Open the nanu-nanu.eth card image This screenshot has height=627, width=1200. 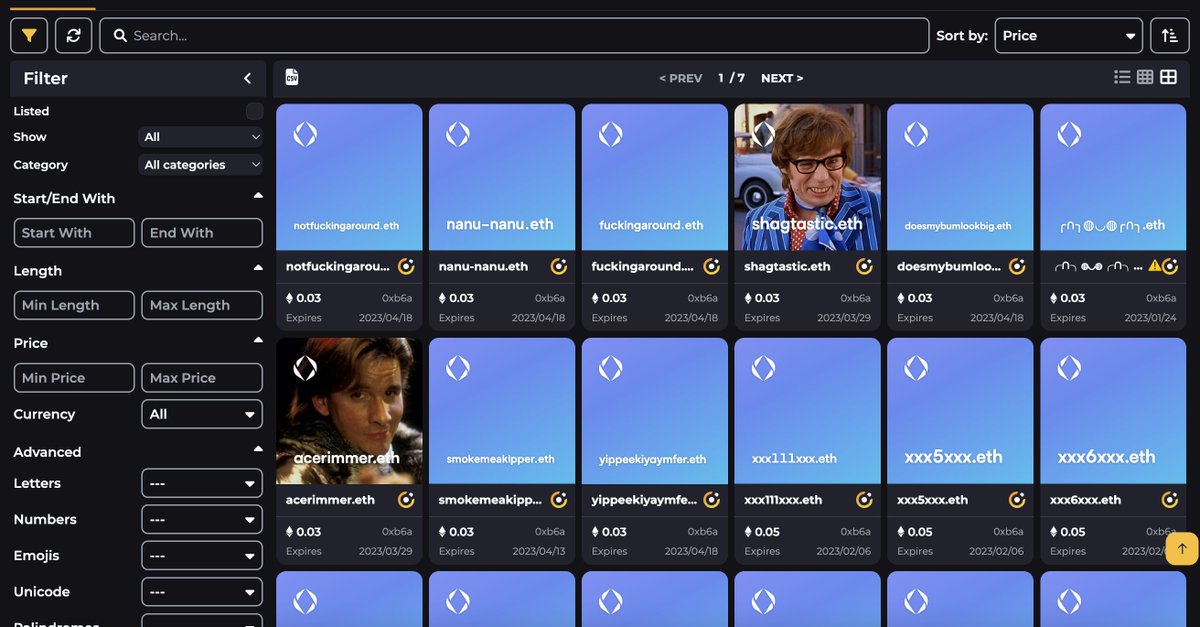[x=502, y=177]
